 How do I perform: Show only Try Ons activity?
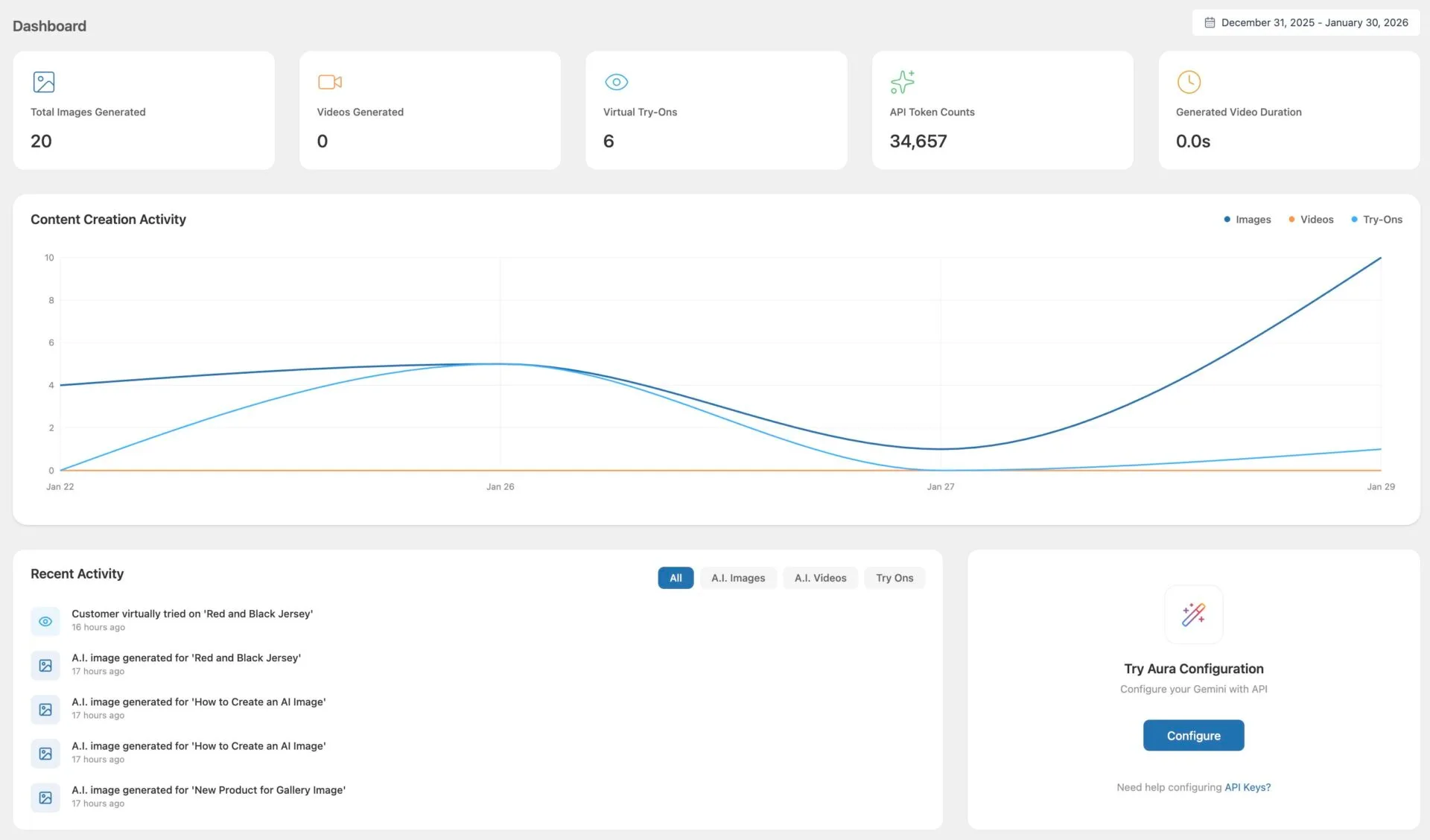point(894,578)
